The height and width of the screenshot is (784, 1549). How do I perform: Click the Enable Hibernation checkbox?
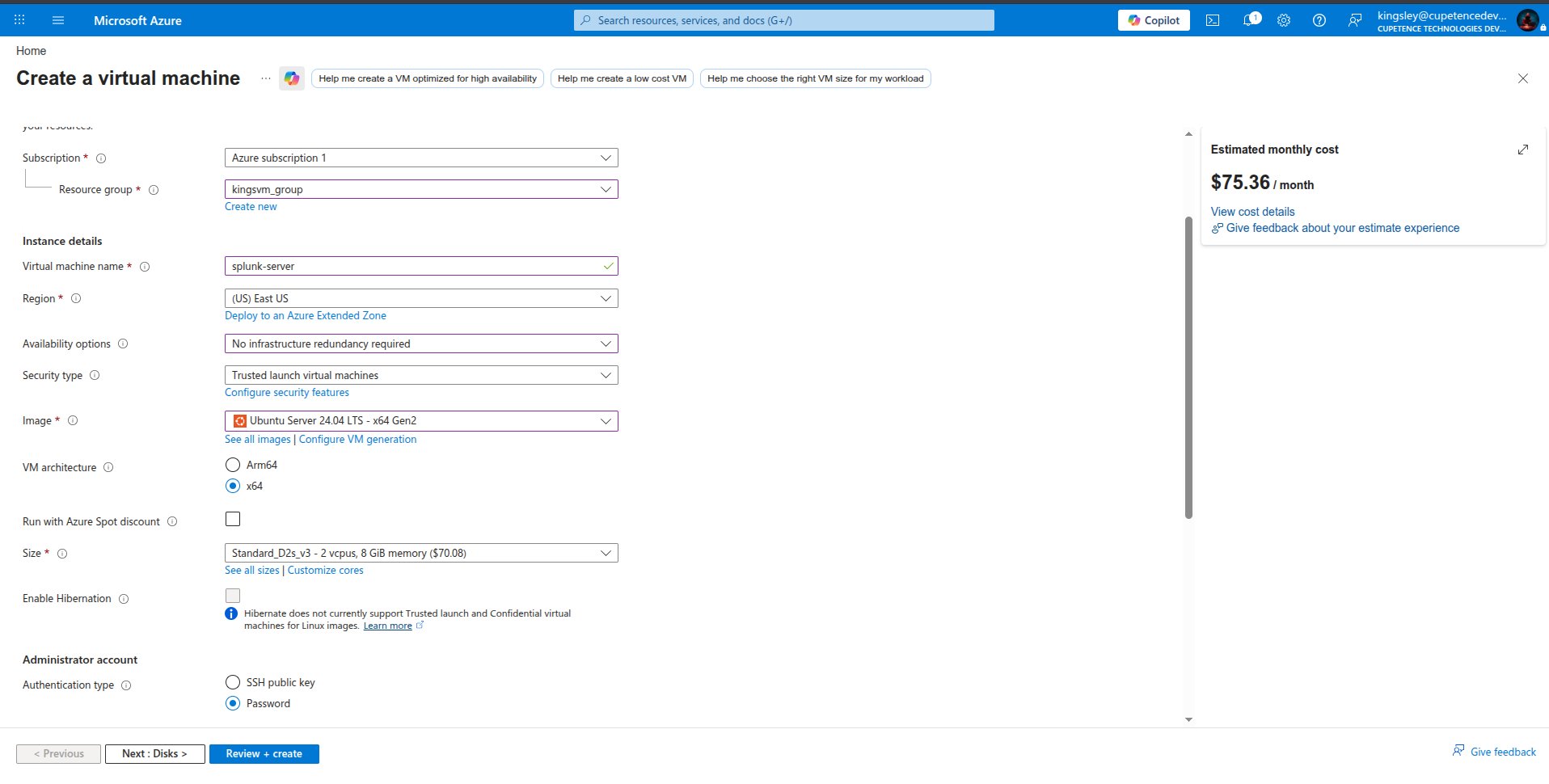pos(233,596)
